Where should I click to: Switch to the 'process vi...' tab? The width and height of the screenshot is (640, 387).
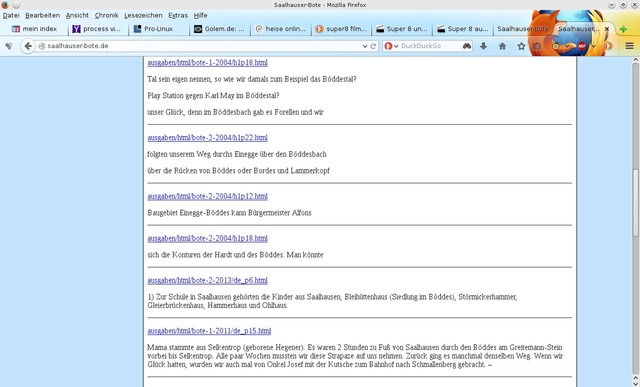coord(97,29)
